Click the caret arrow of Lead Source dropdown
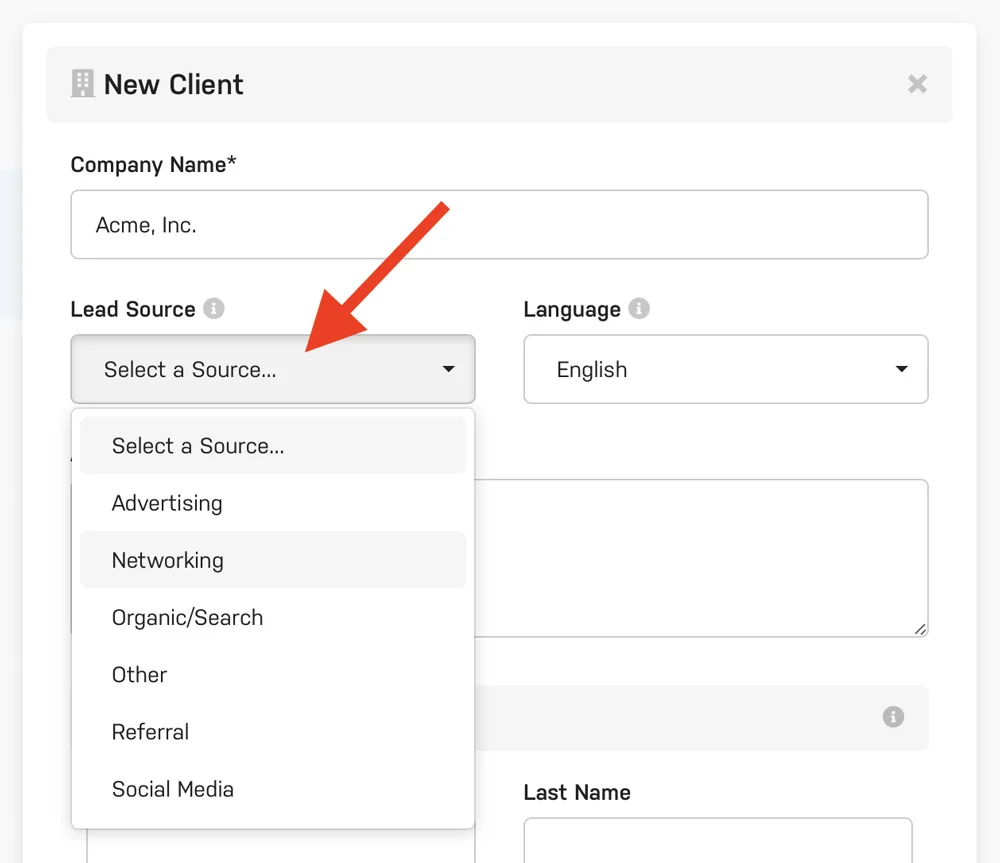Image resolution: width=1000 pixels, height=863 pixels. (x=448, y=370)
